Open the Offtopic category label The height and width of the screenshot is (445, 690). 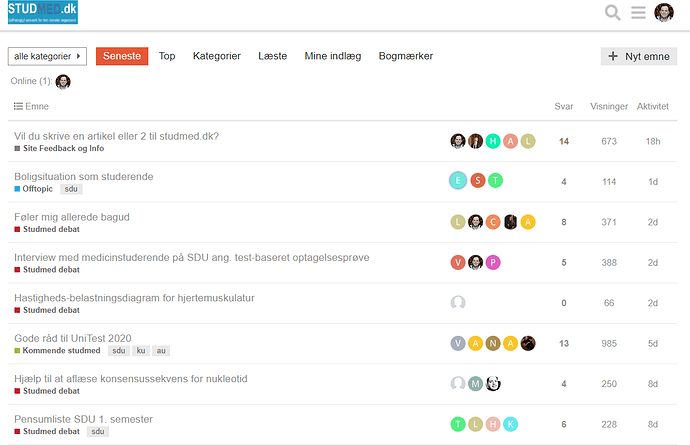pos(33,189)
